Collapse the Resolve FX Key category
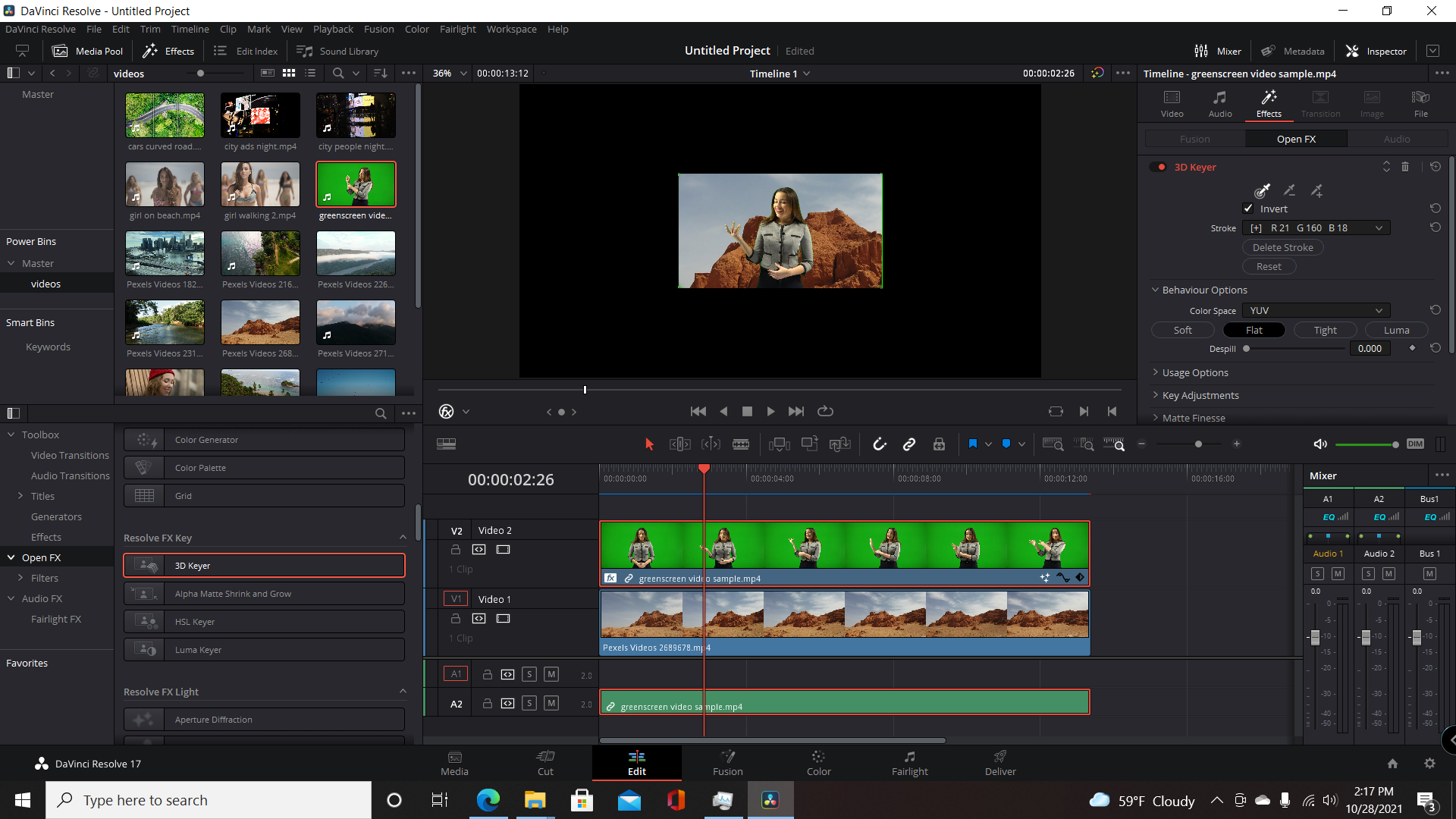1456x819 pixels. point(403,538)
